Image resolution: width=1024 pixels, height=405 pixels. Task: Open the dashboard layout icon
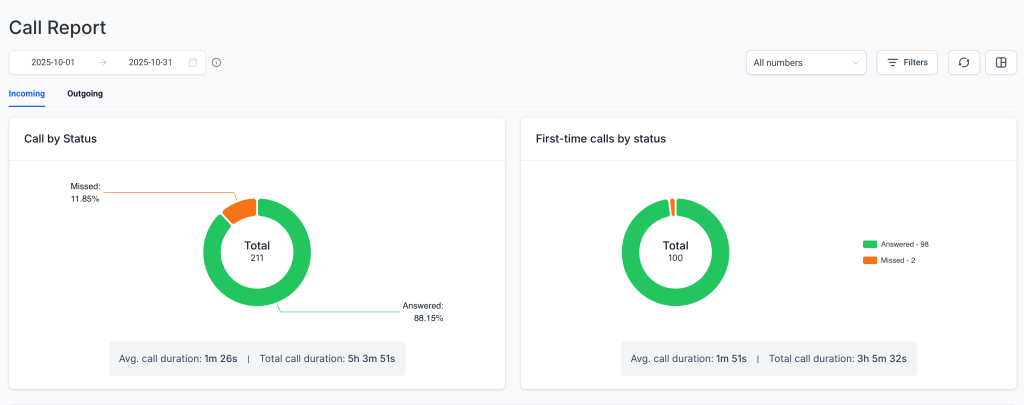pos(1001,63)
